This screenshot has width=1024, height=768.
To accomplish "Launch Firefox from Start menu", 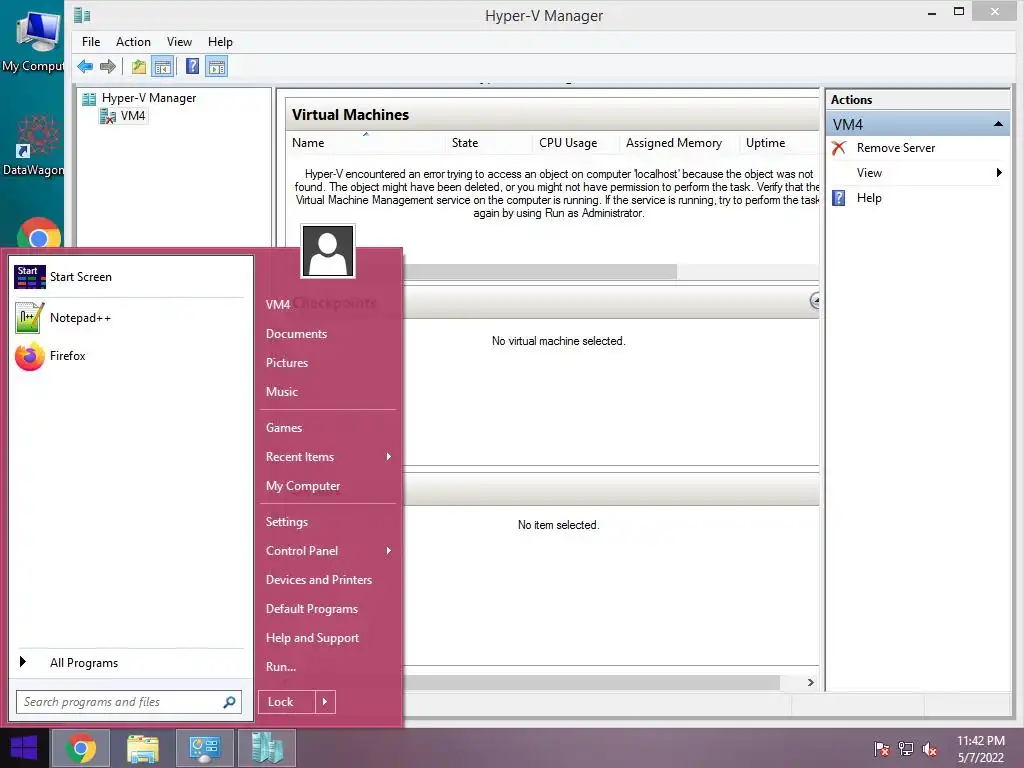I will [x=129, y=356].
